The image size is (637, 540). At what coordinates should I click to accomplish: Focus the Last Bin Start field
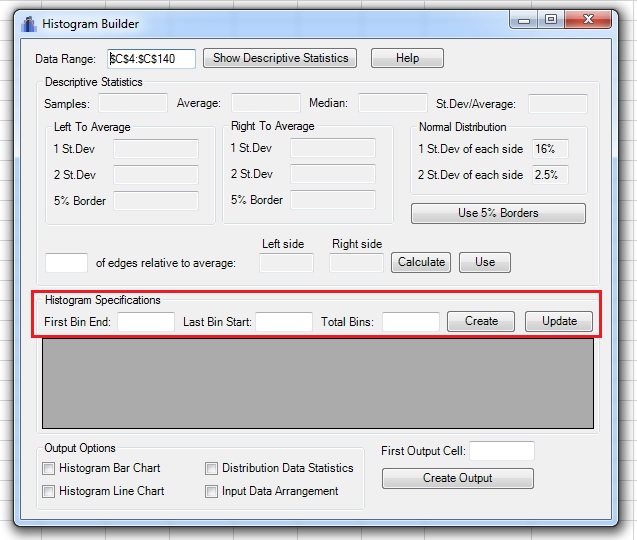pos(284,322)
